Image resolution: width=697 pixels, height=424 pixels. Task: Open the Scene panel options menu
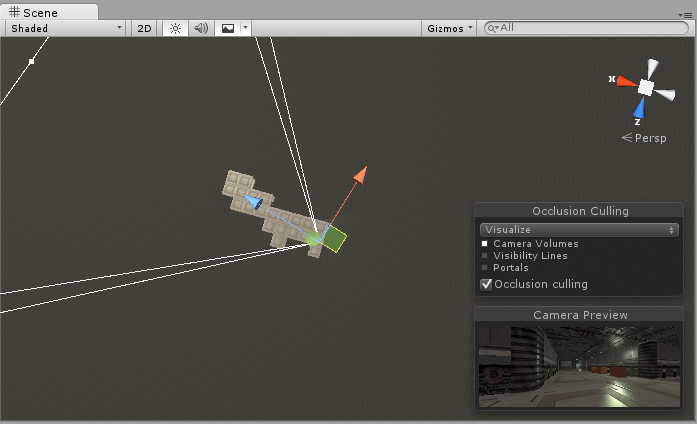pyautogui.click(x=685, y=15)
